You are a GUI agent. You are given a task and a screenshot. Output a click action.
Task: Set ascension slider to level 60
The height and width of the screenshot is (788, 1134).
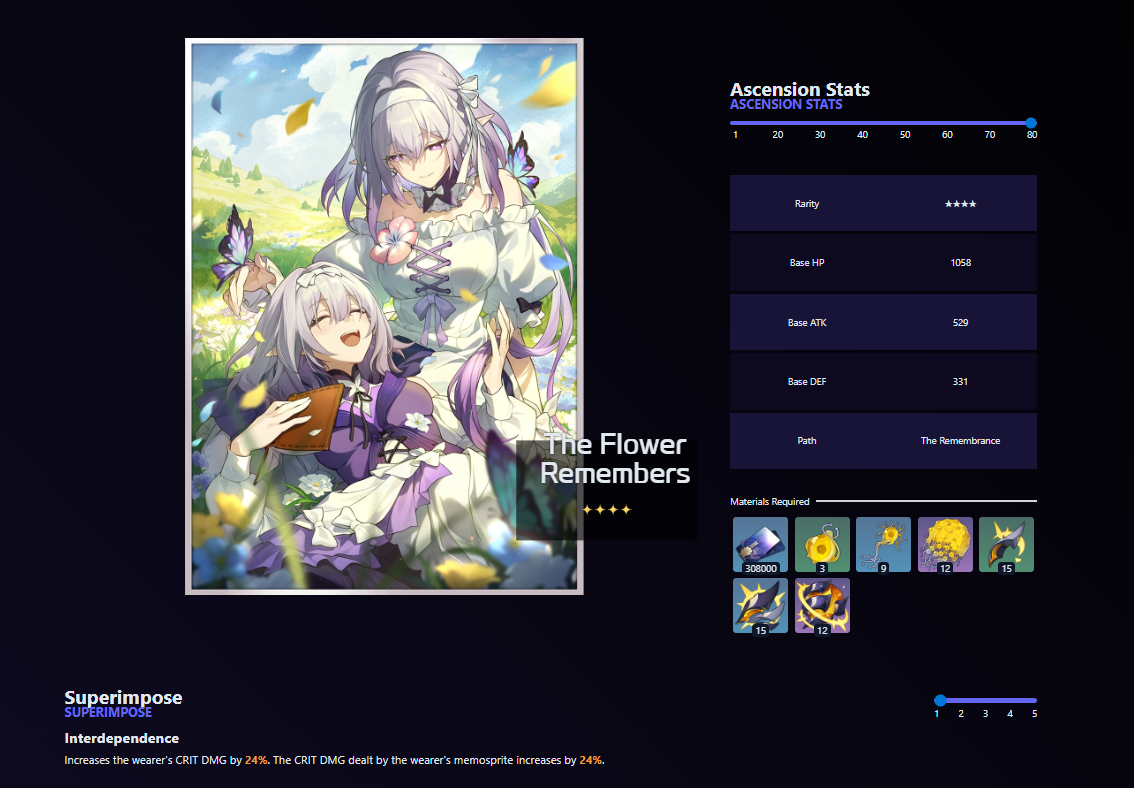pos(947,134)
